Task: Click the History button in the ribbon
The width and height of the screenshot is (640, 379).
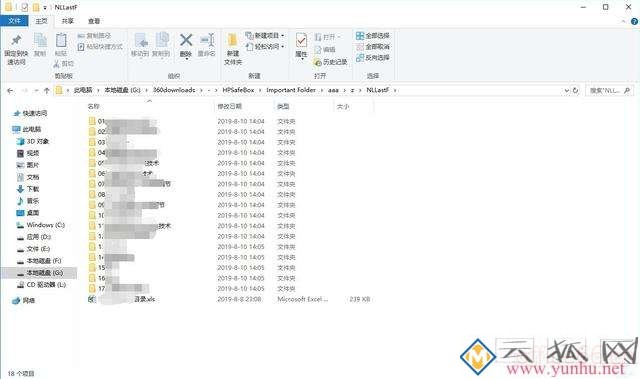Action: point(331,62)
